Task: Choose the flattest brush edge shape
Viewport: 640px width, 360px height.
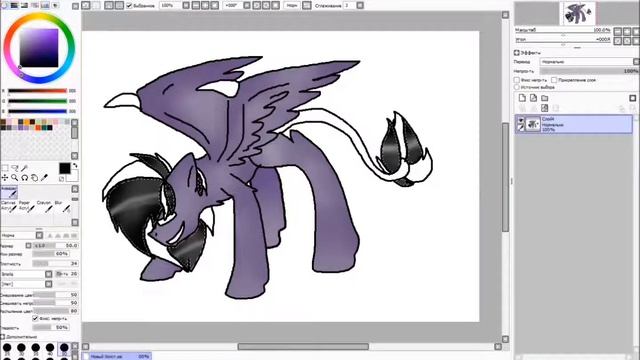Action: click(x=74, y=236)
